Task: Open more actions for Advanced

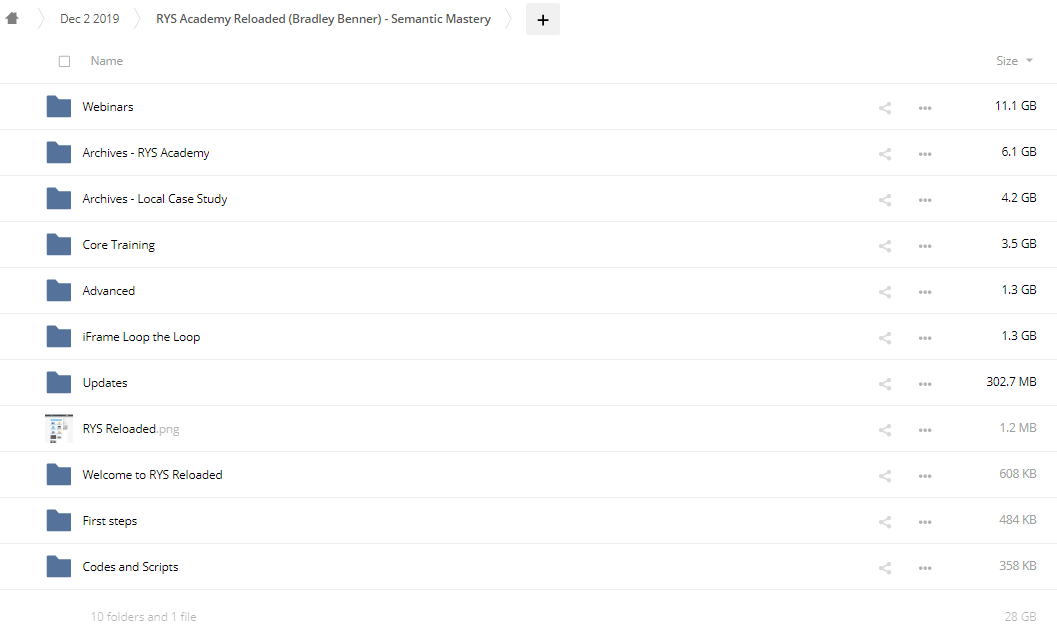Action: tap(925, 292)
